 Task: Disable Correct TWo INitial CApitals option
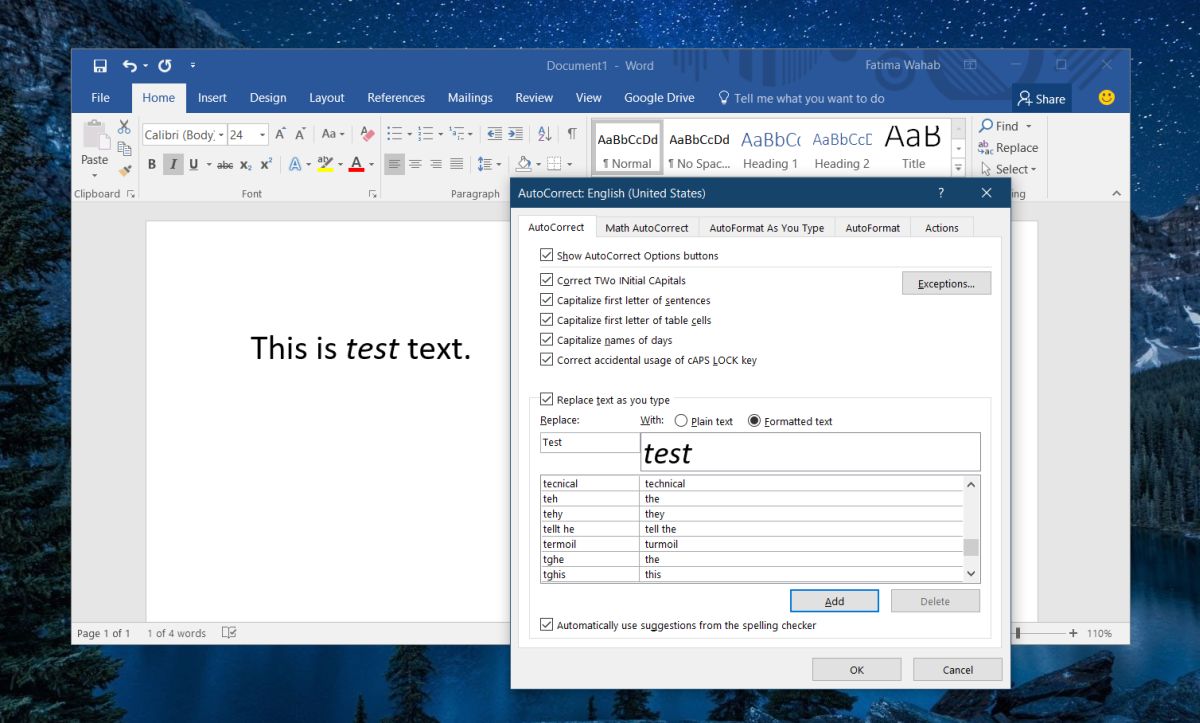[546, 280]
